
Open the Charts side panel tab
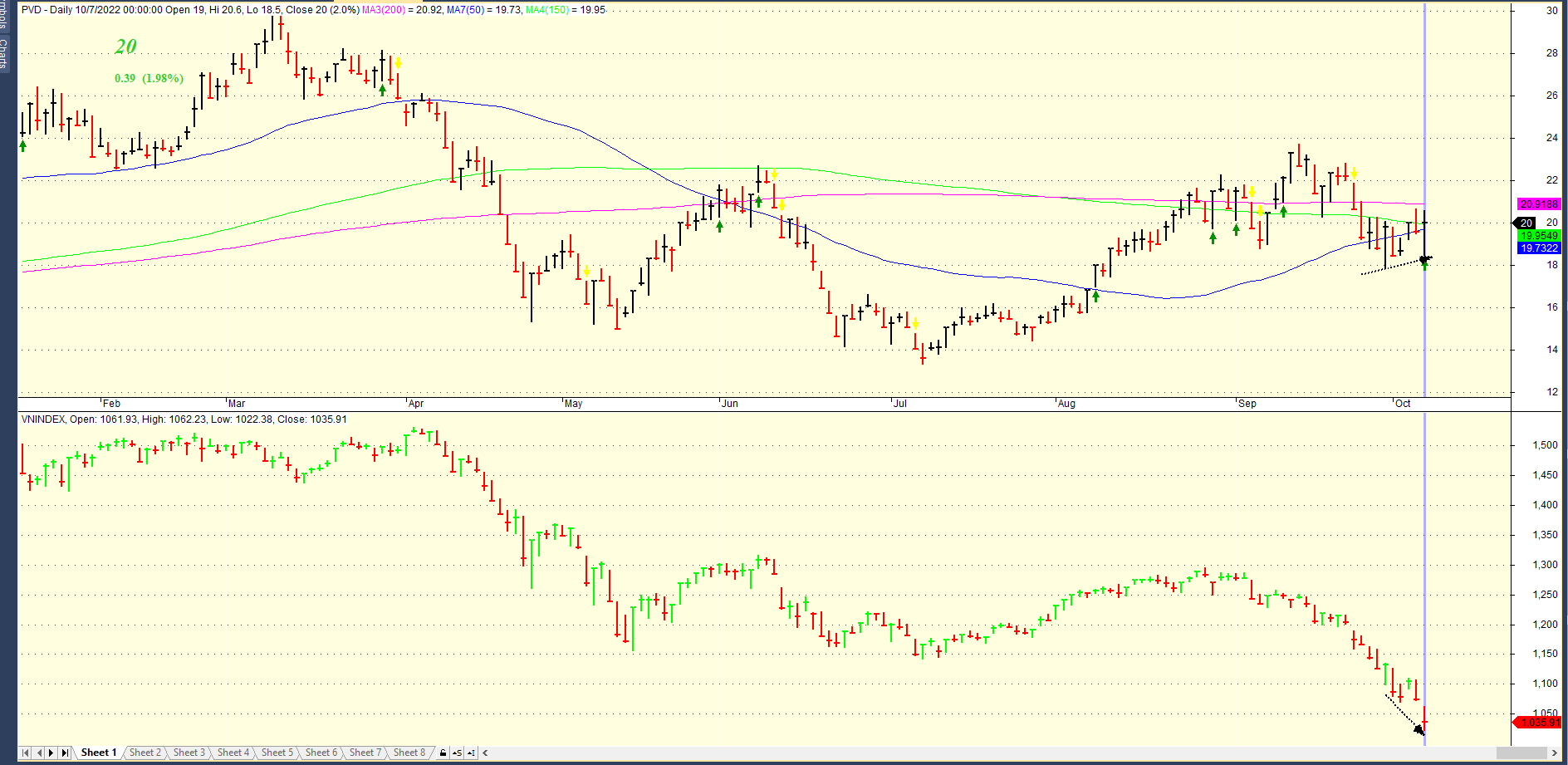pos(4,51)
